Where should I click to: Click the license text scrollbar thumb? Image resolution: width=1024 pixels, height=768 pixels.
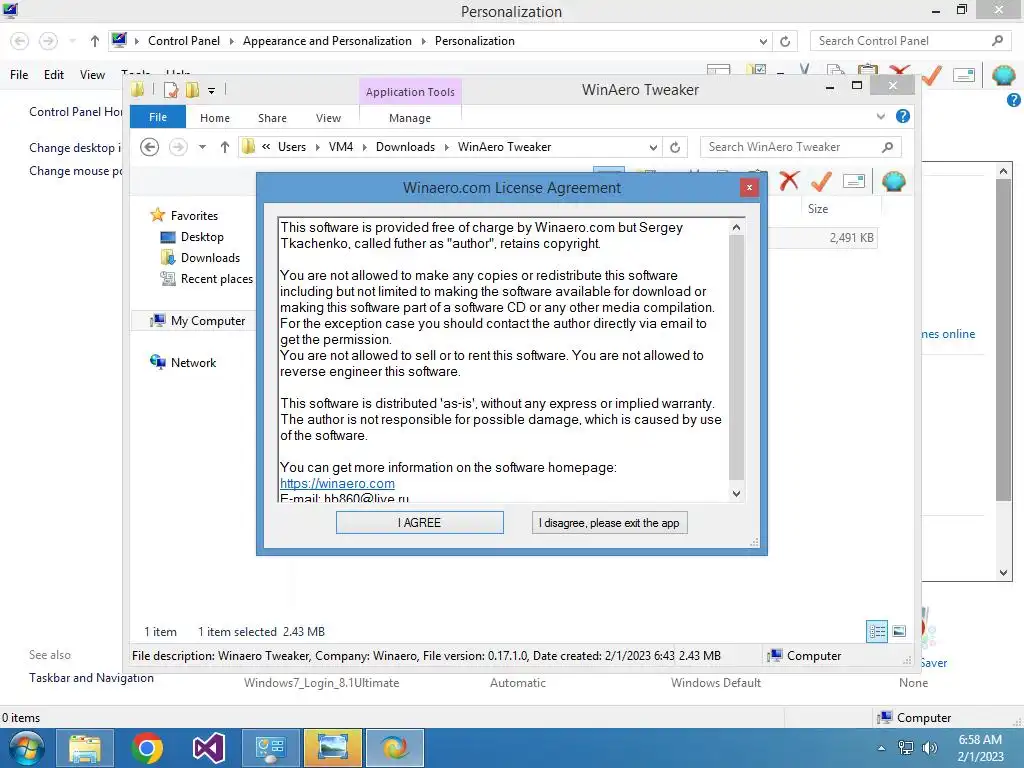pos(736,357)
